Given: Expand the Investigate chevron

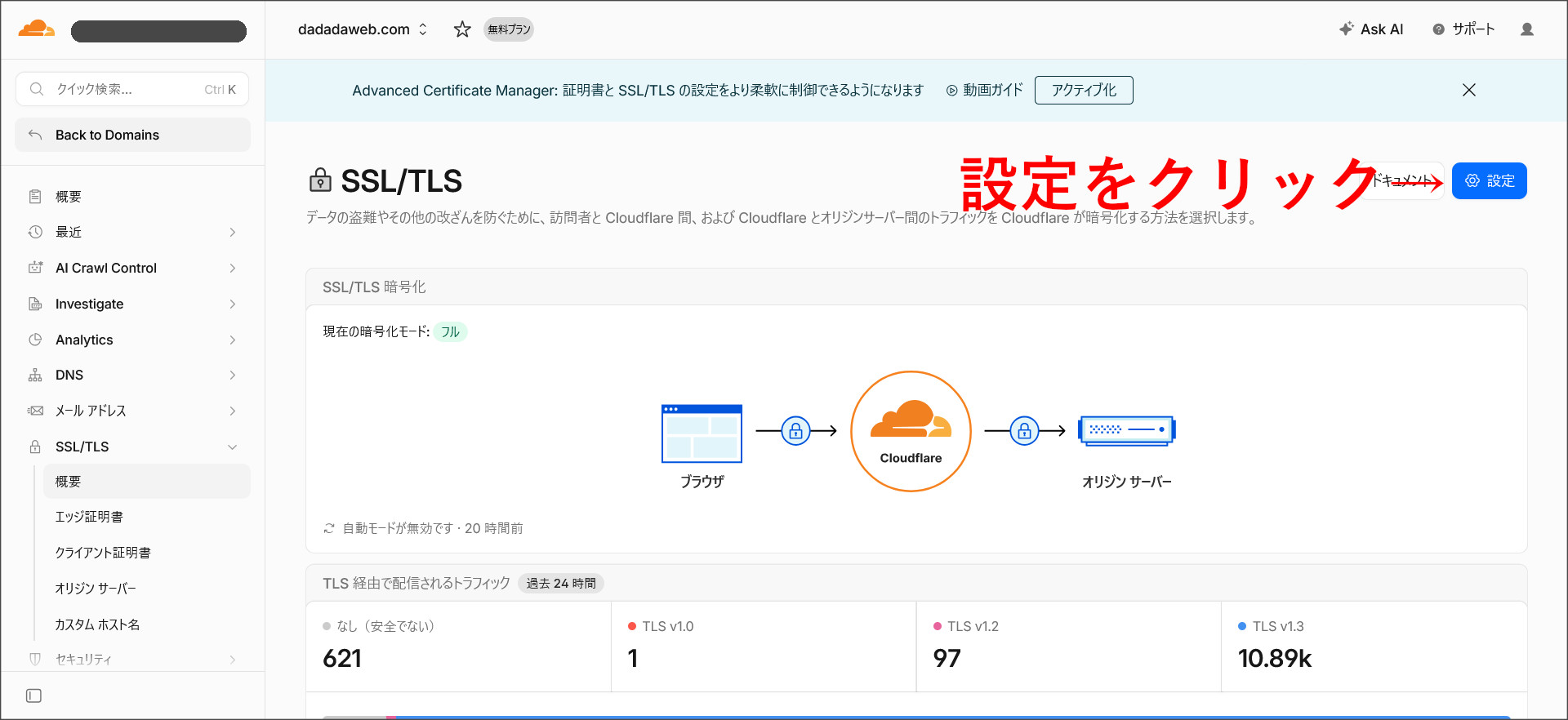Looking at the screenshot, I should click(233, 304).
